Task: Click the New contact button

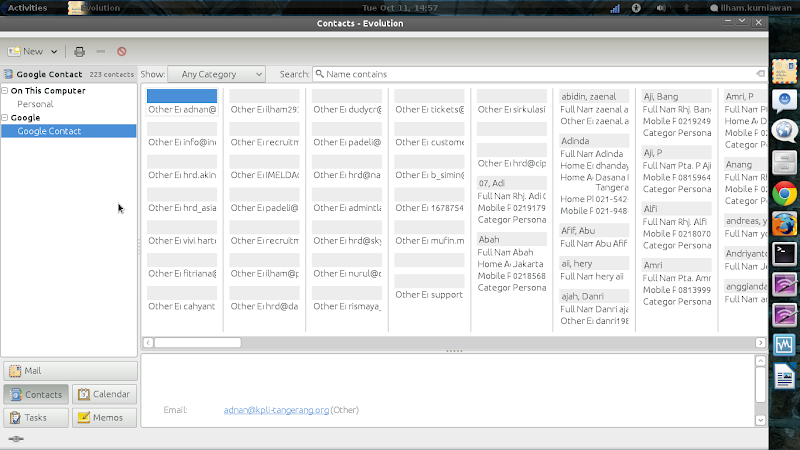Action: pos(26,52)
